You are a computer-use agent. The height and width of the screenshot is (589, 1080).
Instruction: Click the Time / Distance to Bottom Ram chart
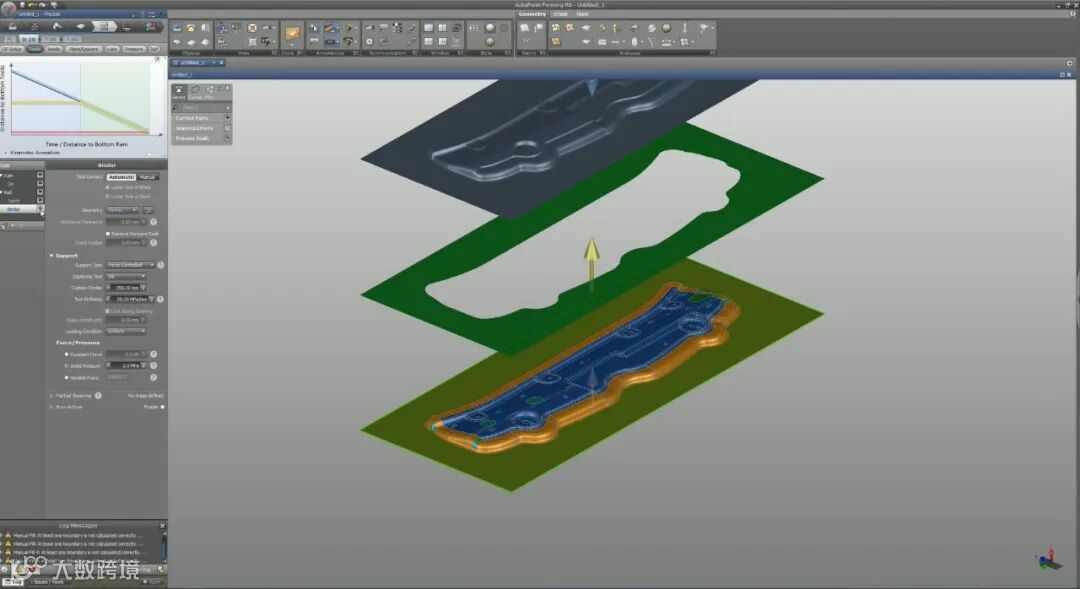(82, 101)
